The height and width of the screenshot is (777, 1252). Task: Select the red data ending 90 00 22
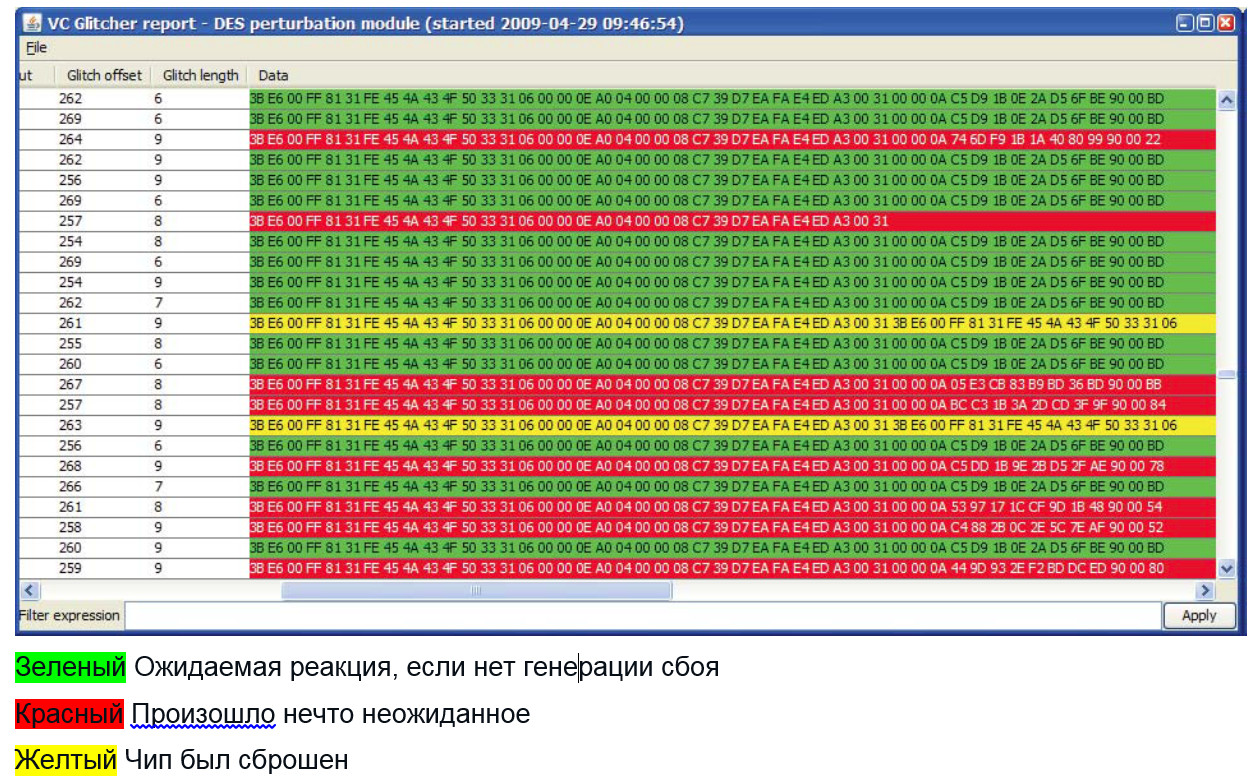[x=733, y=139]
